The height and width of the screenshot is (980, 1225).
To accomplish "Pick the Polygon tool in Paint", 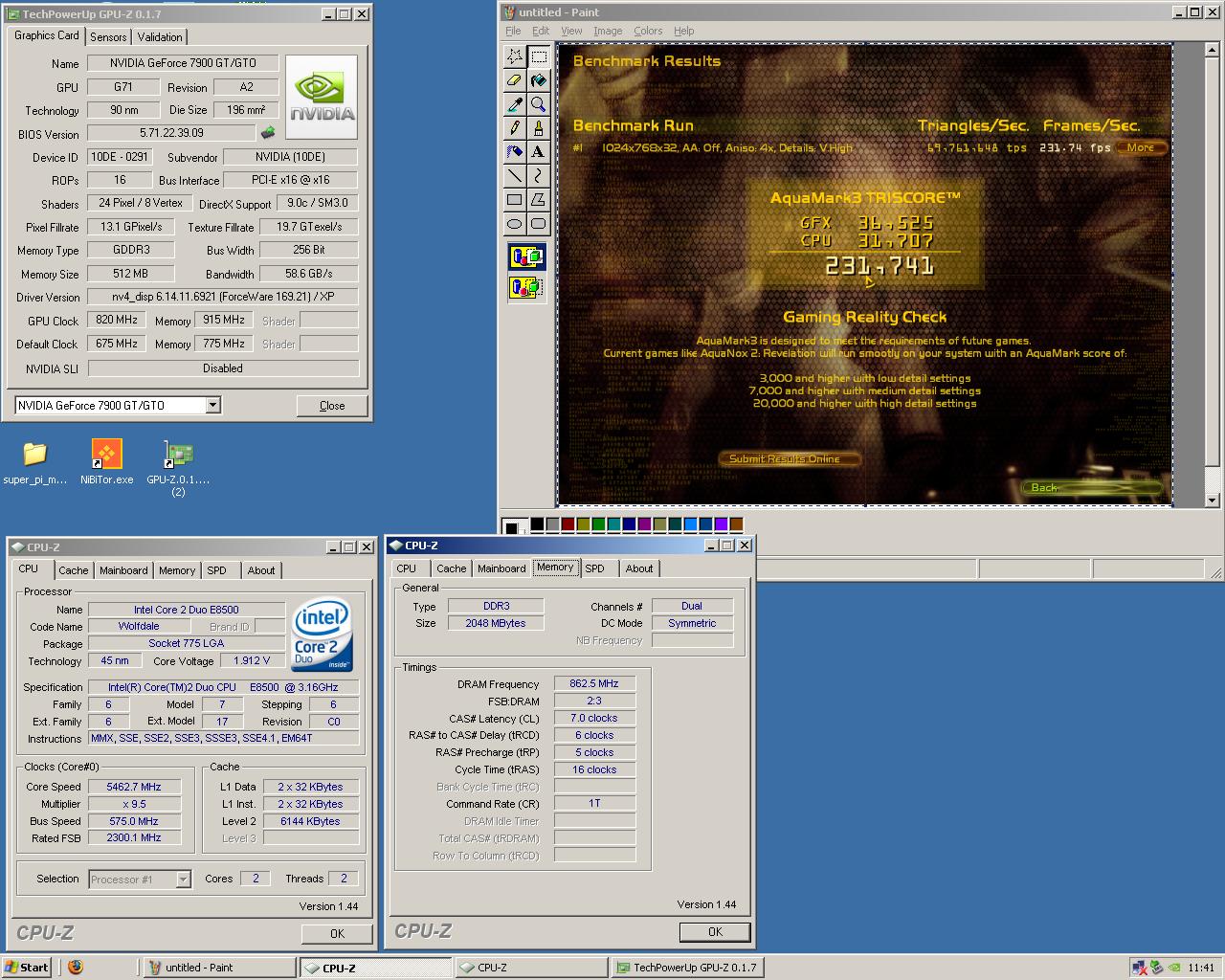I will pos(539,200).
